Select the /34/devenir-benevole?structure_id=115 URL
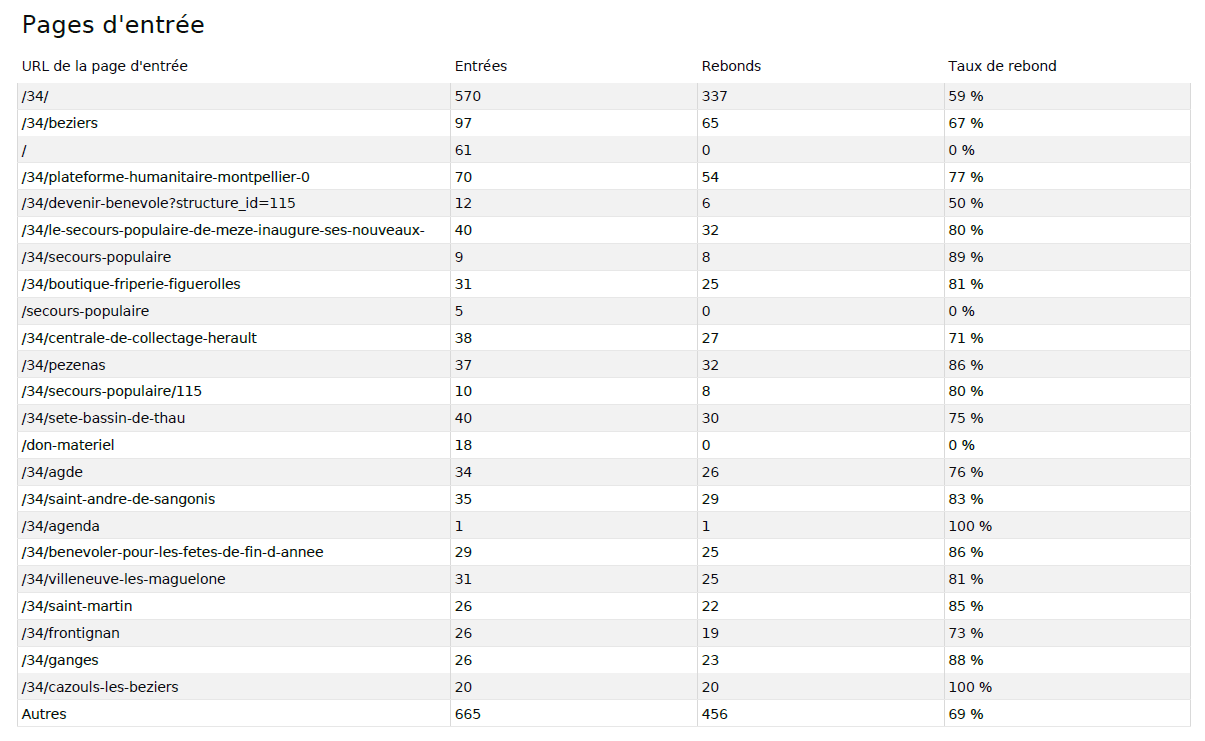The width and height of the screenshot is (1205, 741). pos(158,203)
